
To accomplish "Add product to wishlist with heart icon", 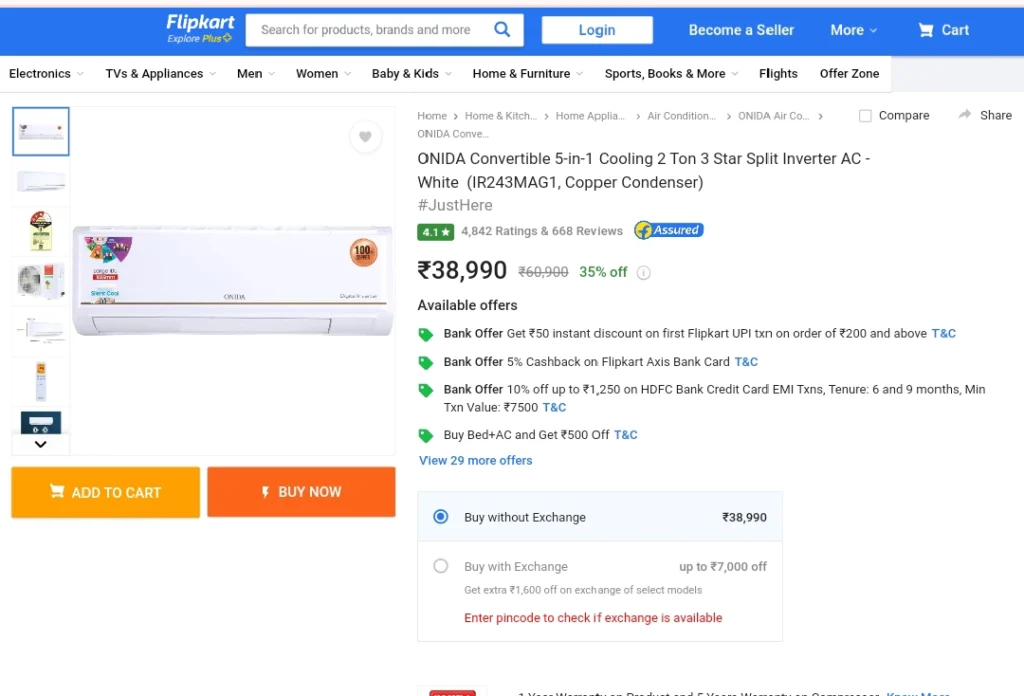I will tap(365, 136).
